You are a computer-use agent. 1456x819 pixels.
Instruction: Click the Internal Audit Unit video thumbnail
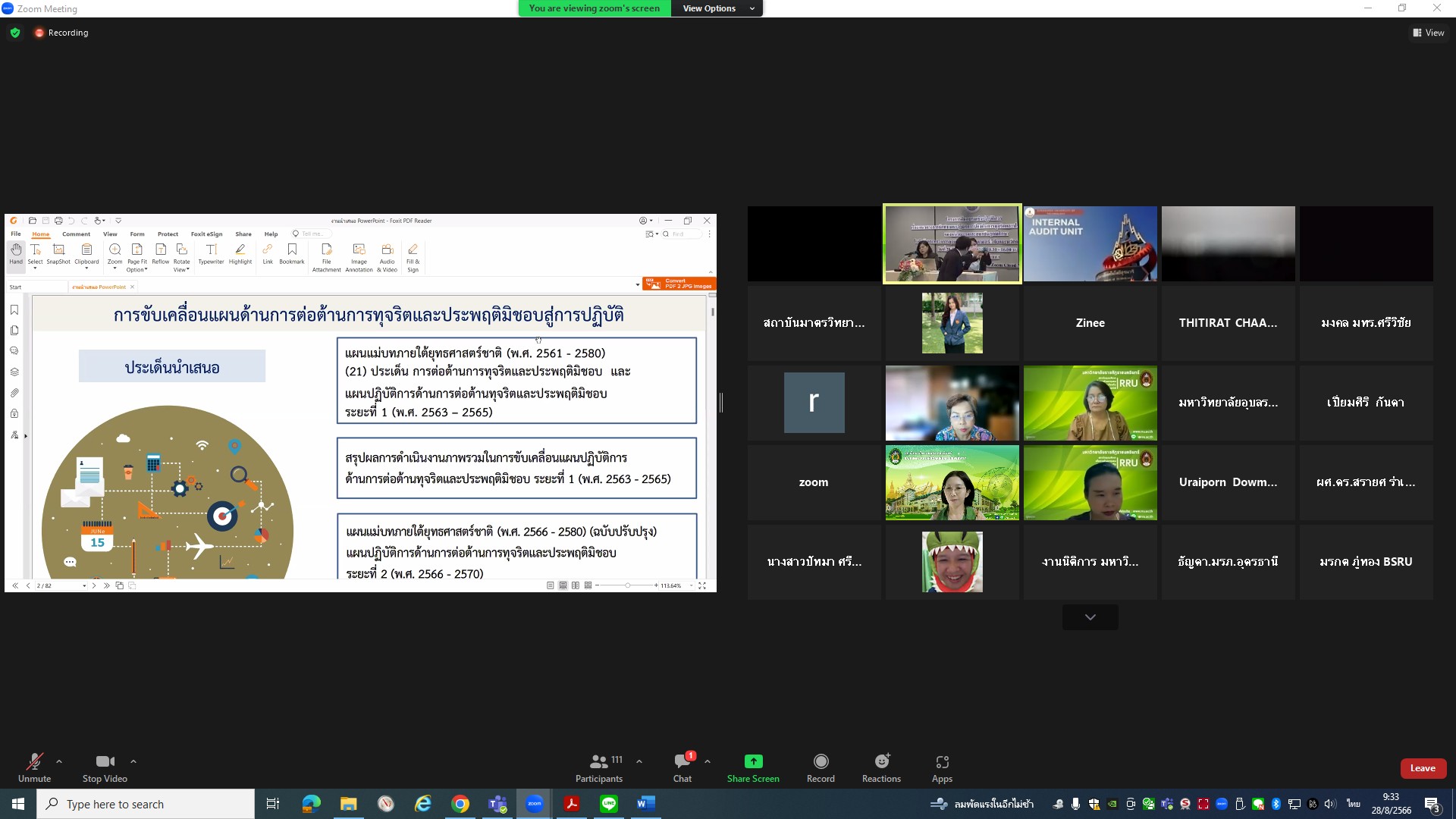pyautogui.click(x=1090, y=243)
